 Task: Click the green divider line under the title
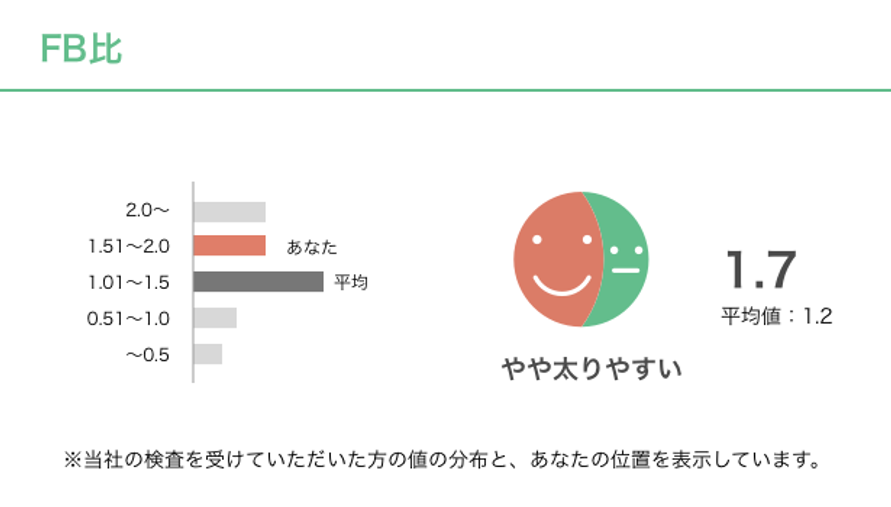(445, 90)
